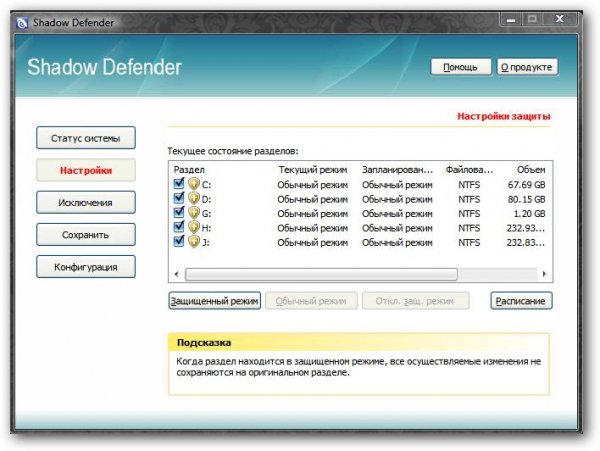The image size is (600, 451).
Task: Click the Файлова... column header
Action: [x=469, y=169]
